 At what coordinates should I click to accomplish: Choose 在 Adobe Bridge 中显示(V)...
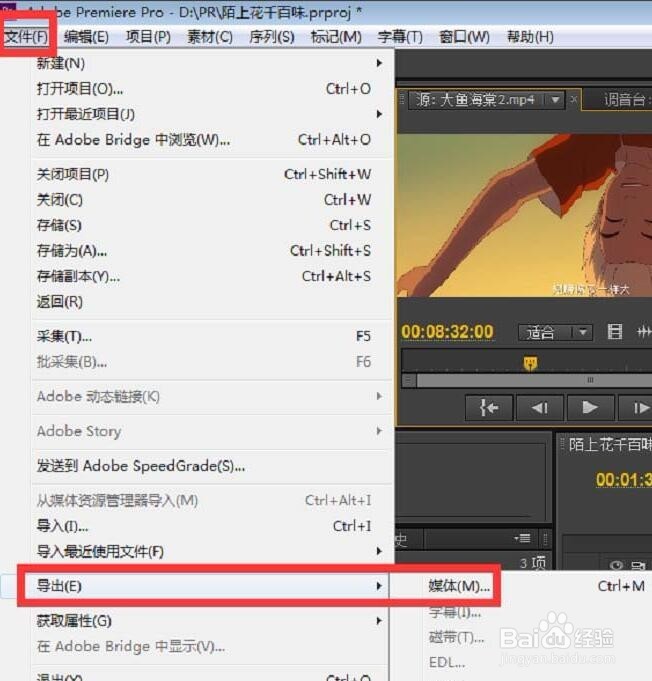click(x=212, y=647)
